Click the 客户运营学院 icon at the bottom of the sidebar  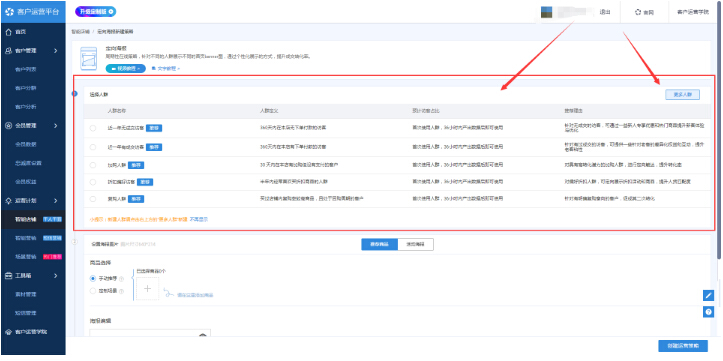click(8, 332)
